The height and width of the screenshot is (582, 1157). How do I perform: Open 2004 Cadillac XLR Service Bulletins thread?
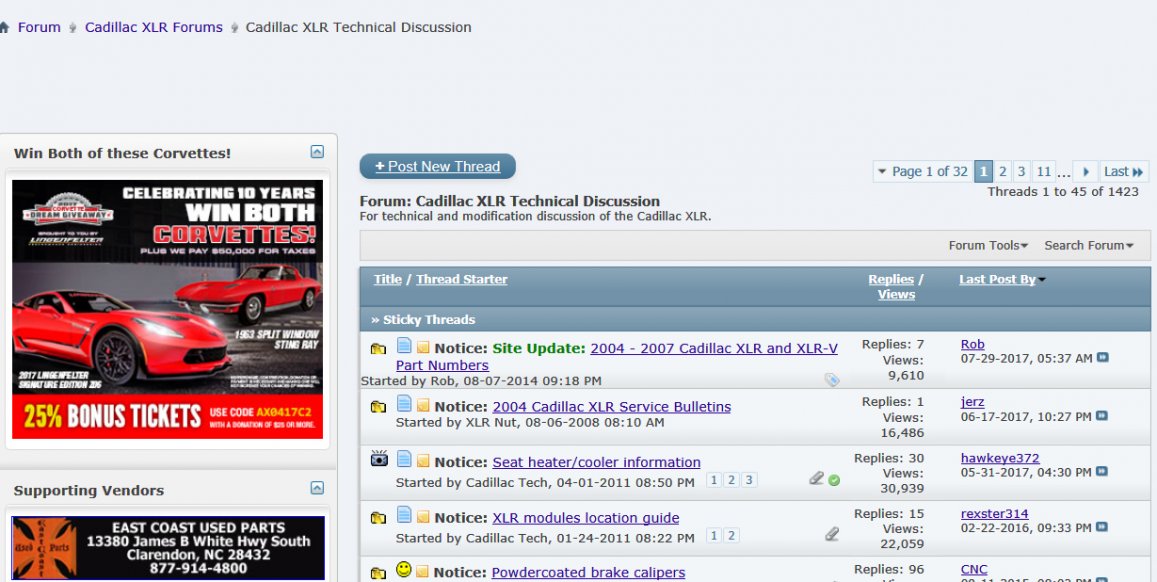tap(612, 406)
